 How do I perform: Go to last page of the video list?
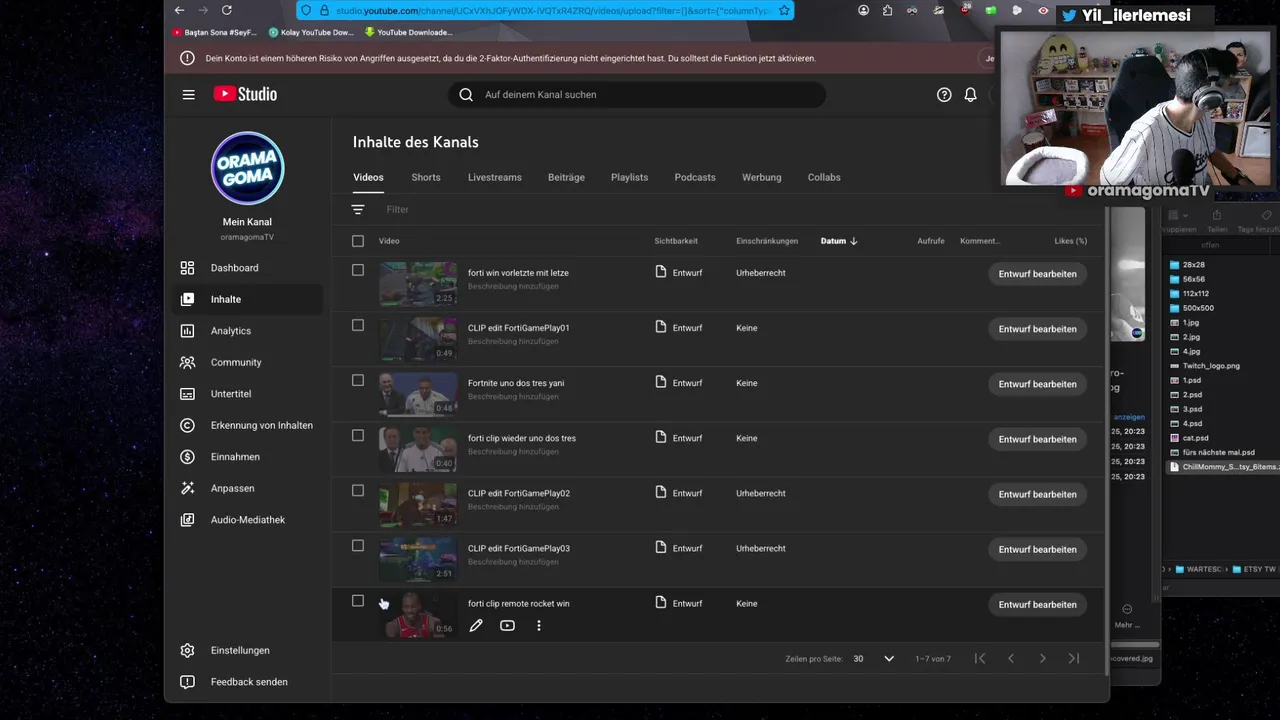(x=1073, y=658)
